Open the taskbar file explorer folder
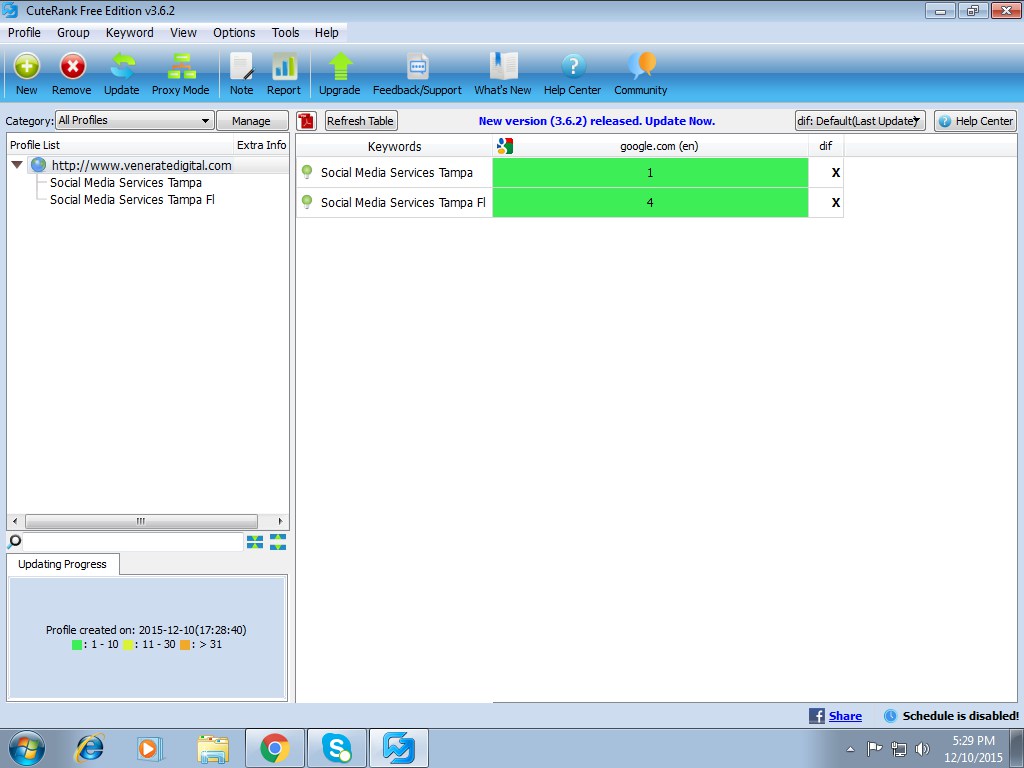 tap(213, 748)
